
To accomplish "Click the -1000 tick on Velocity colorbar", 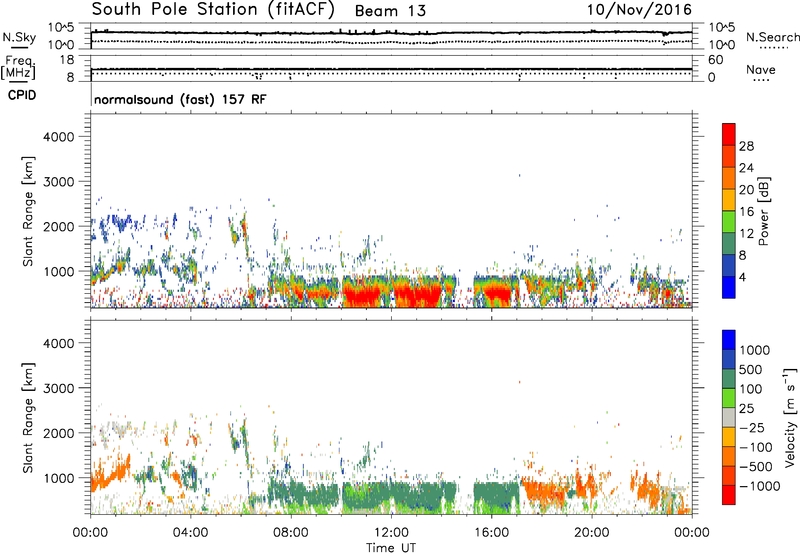I will coord(759,486).
